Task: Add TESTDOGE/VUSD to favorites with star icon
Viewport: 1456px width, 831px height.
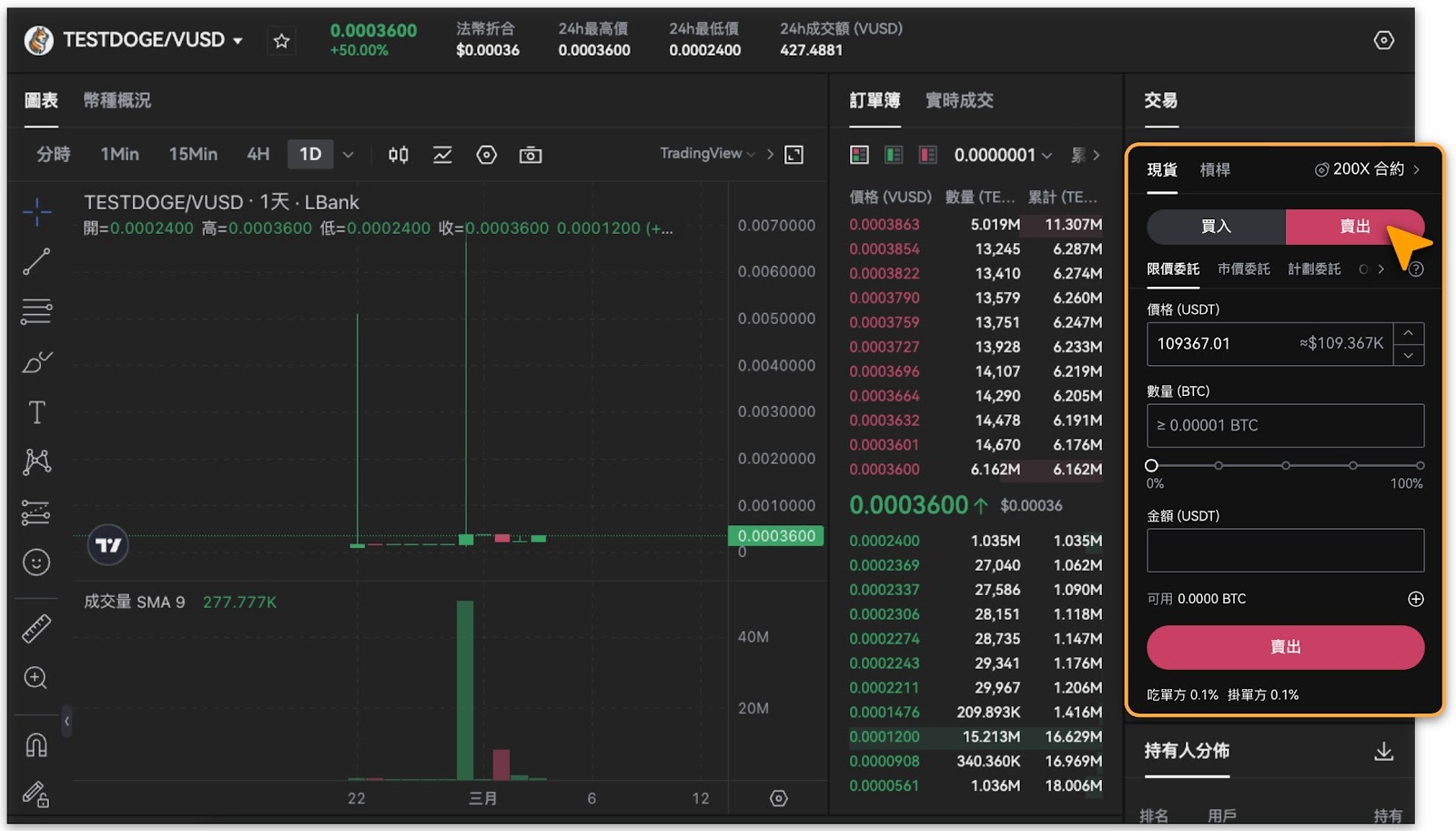Action: click(281, 41)
